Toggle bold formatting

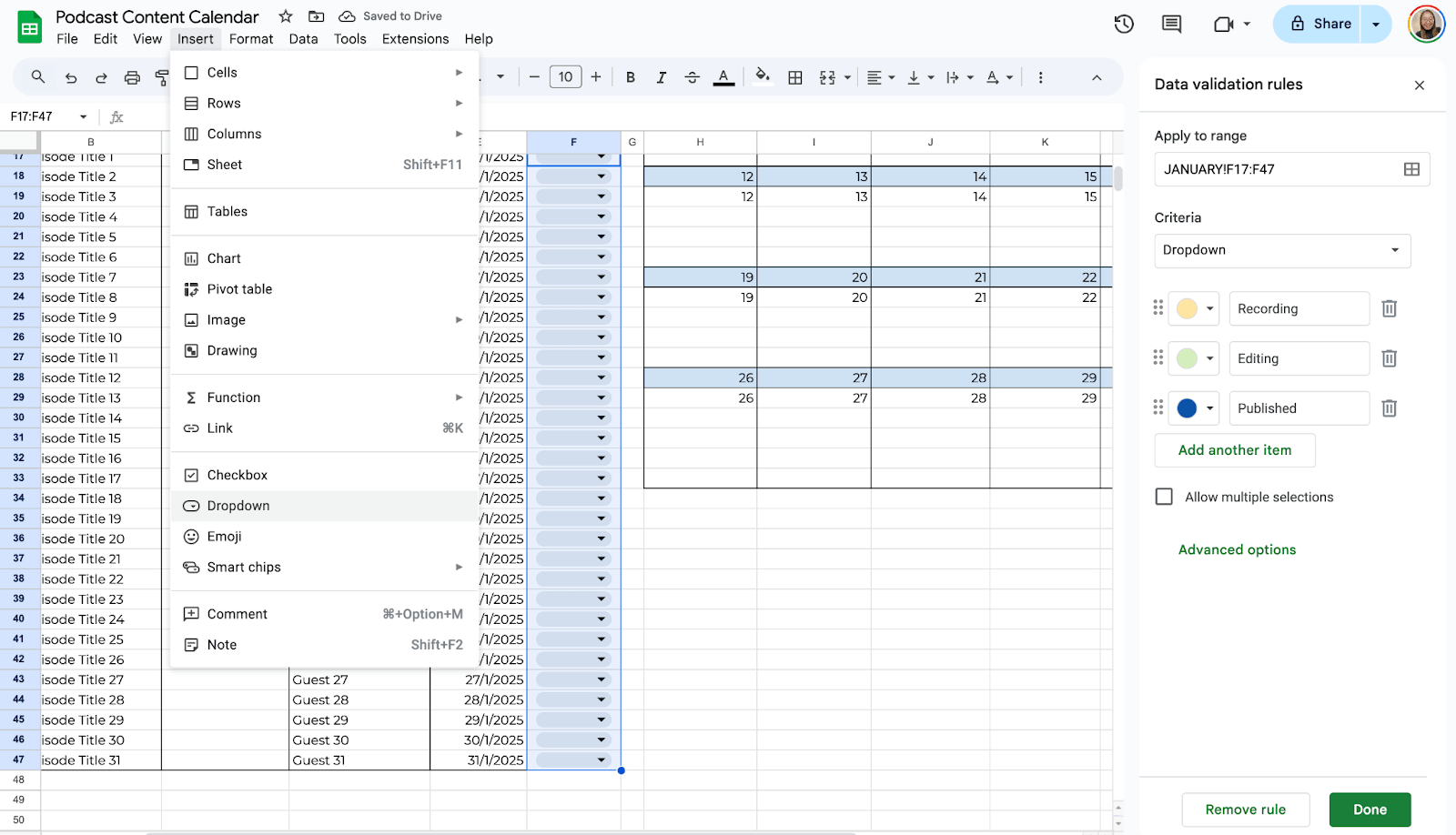(630, 76)
